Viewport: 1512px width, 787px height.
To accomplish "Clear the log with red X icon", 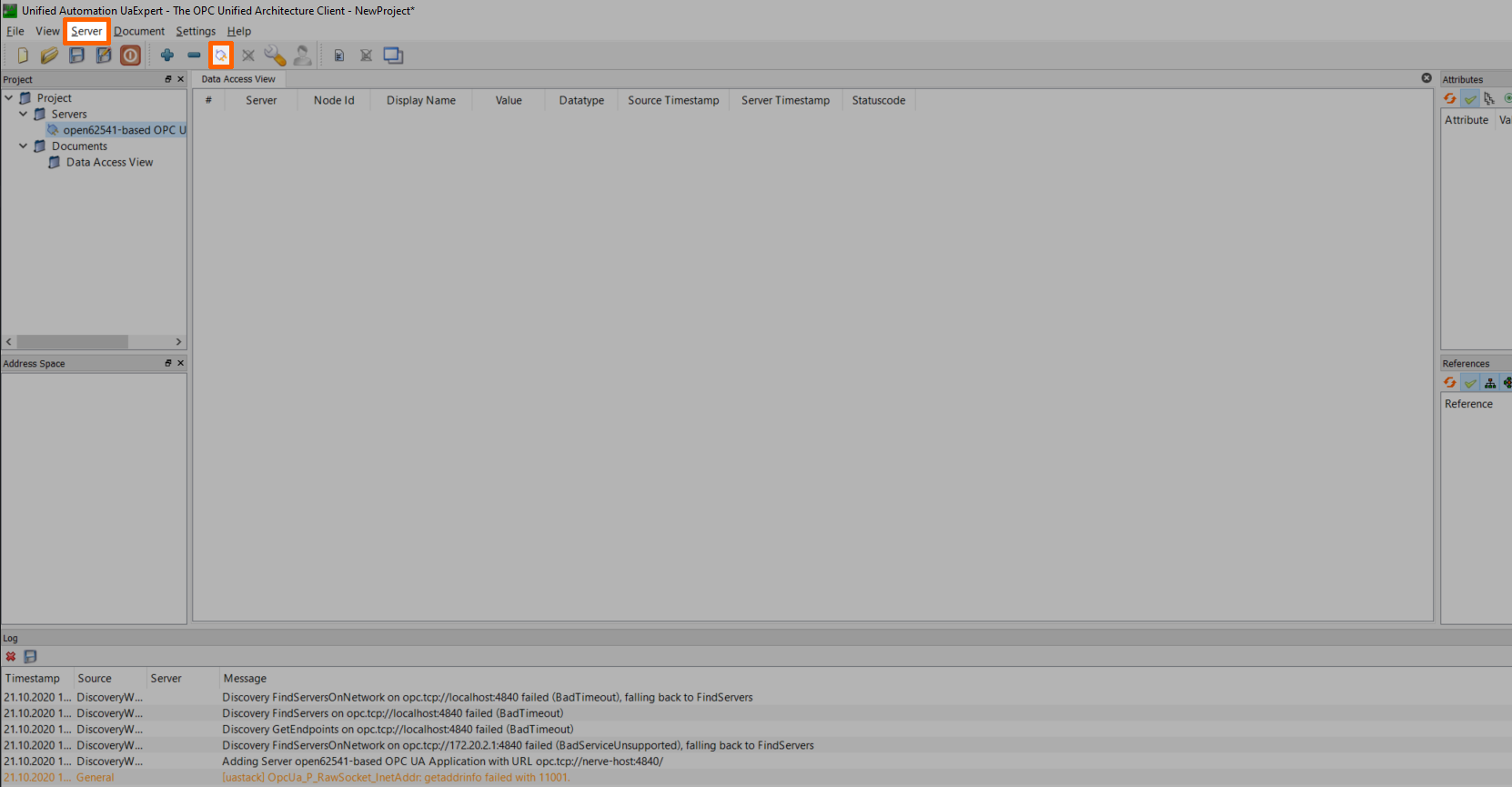I will [x=11, y=656].
